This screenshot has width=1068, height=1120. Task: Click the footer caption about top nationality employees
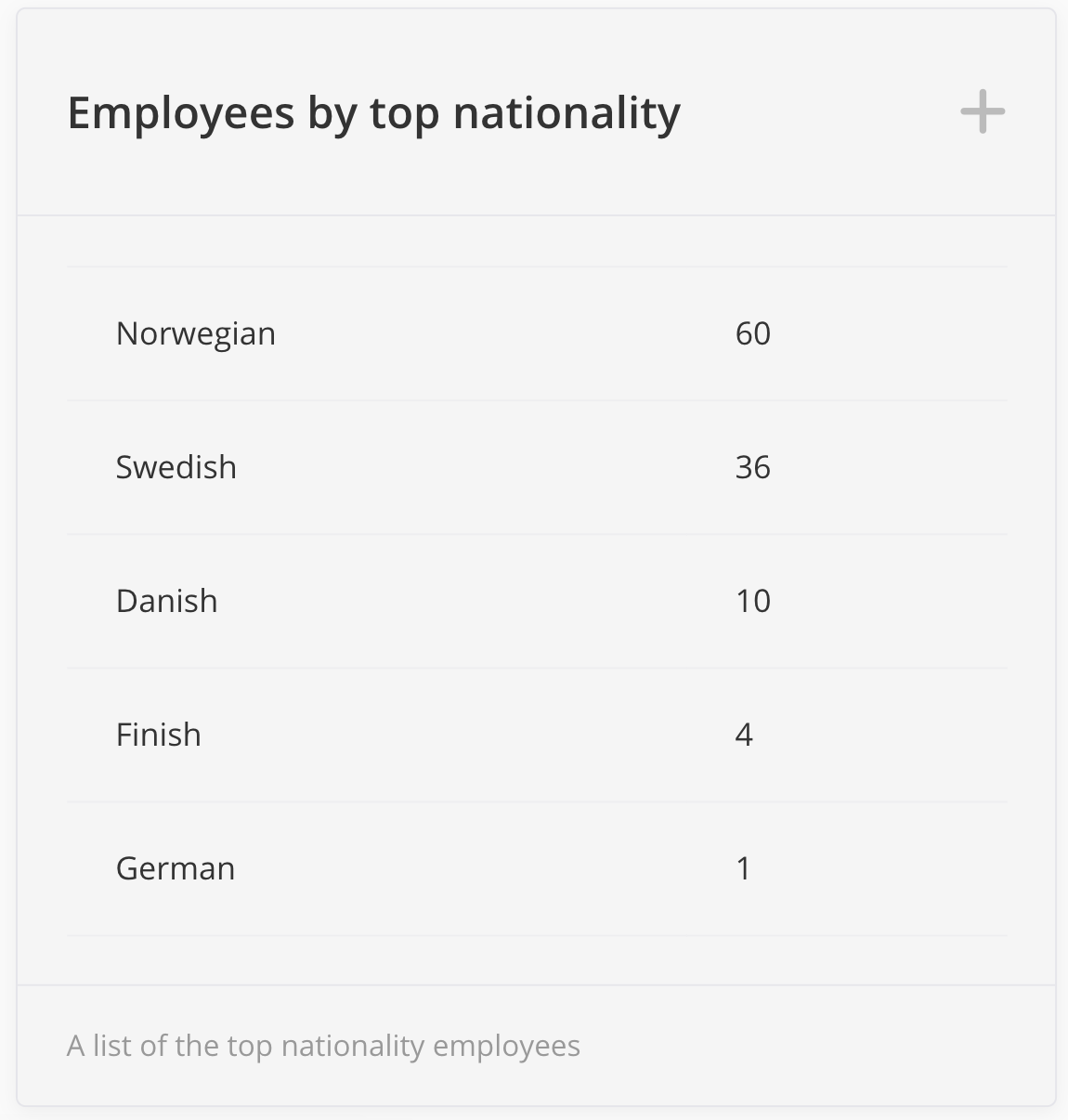[323, 1046]
